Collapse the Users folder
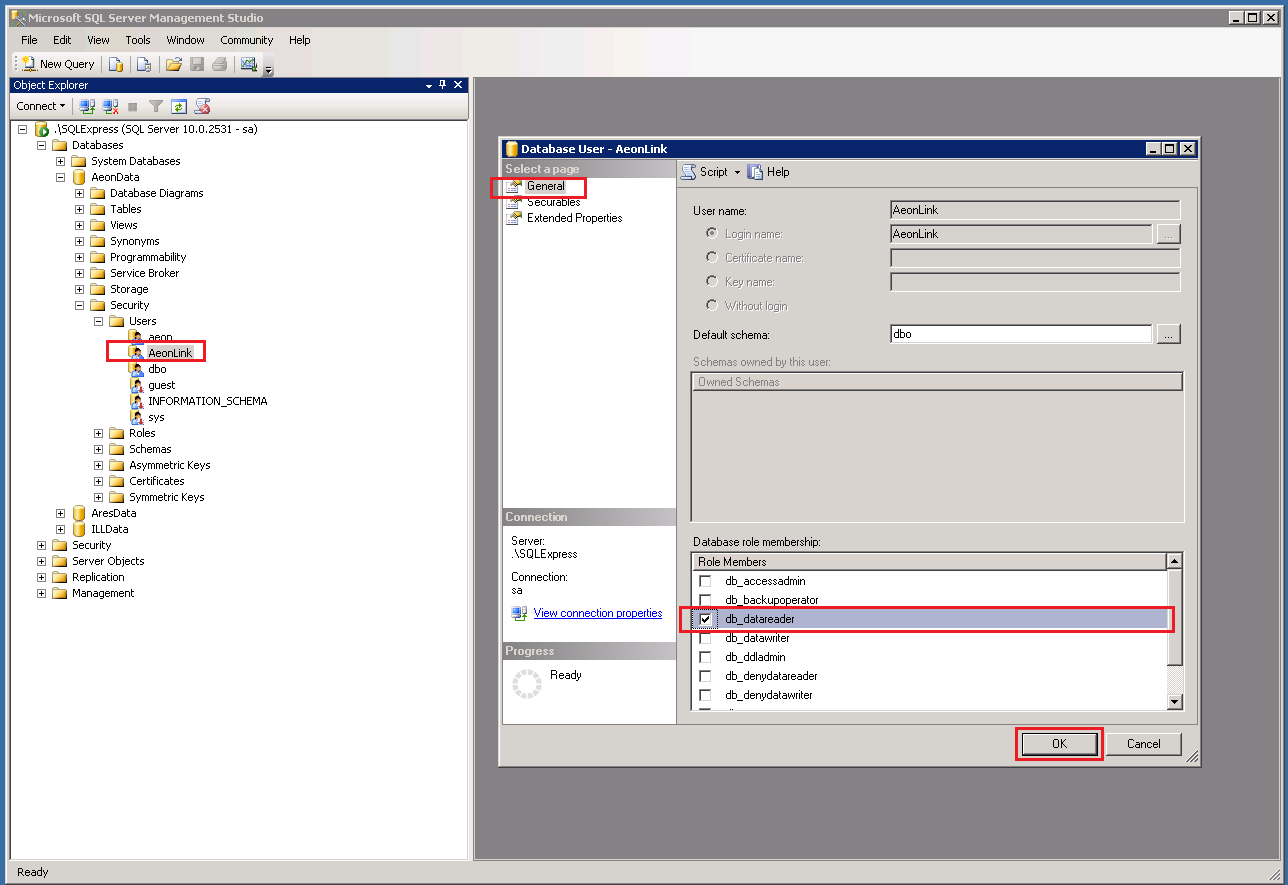Viewport: 1288px width, 885px height. 98,320
